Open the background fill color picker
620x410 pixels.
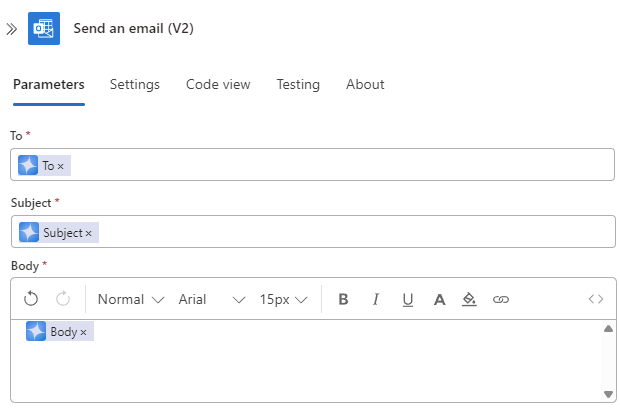(x=469, y=299)
